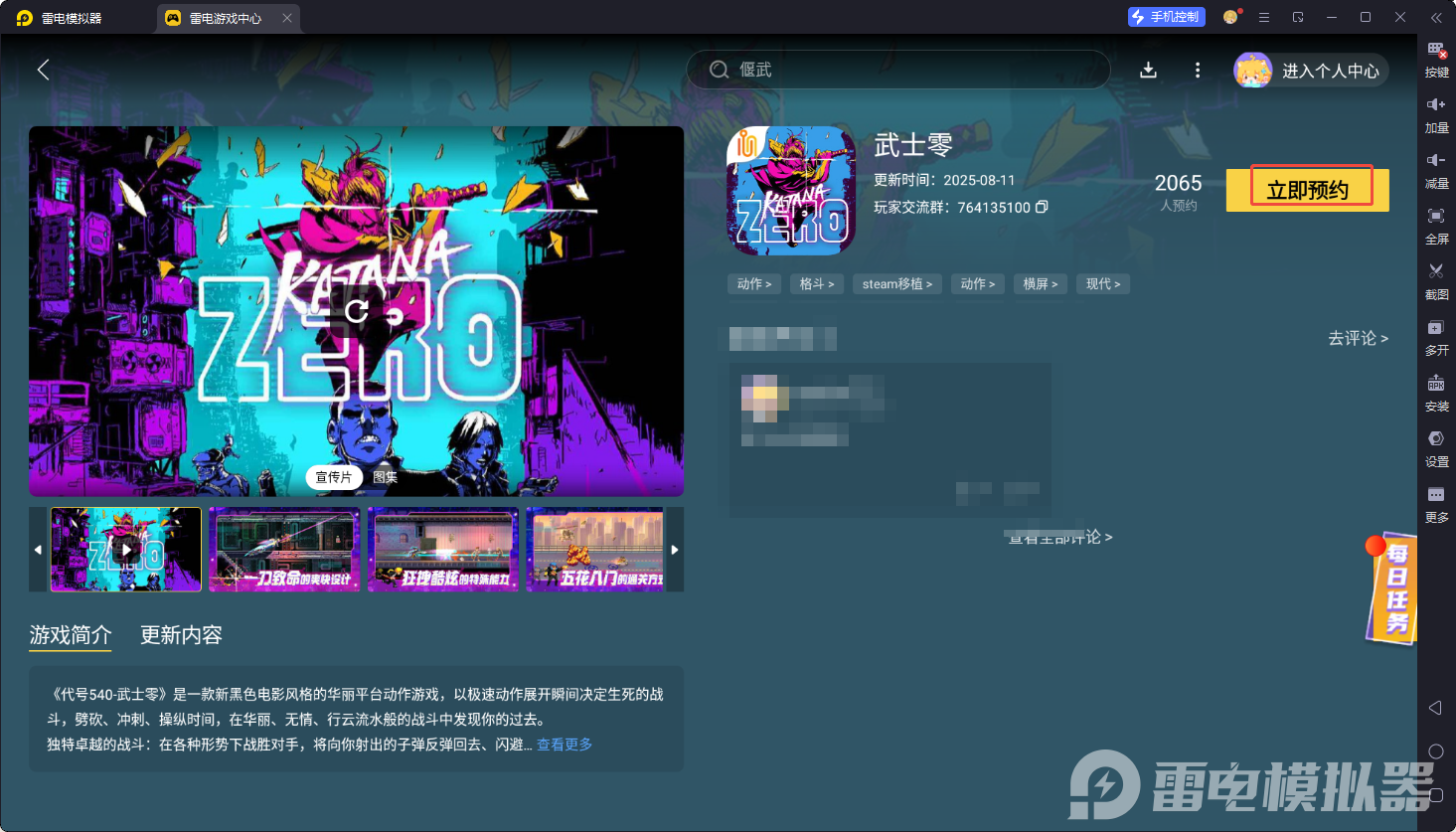
Task: Click the Katana Zero game app icon
Action: (791, 191)
